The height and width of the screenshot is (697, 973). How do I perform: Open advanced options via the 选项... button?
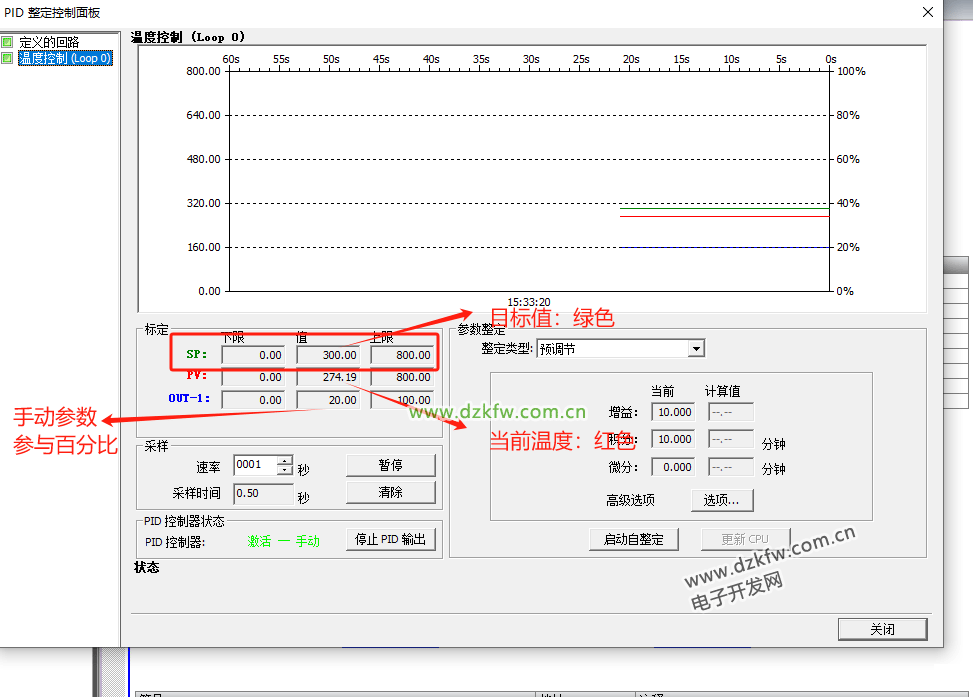coord(721,500)
